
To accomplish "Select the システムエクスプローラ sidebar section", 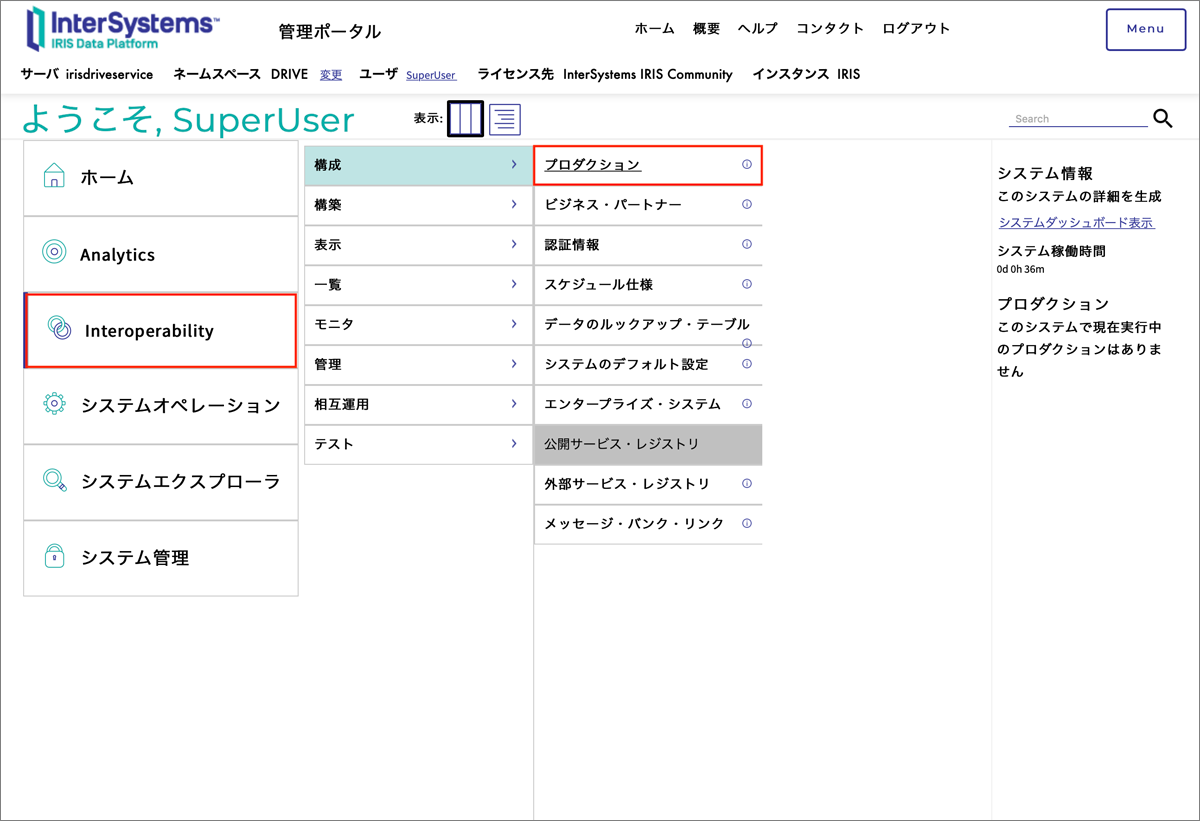I will 161,482.
